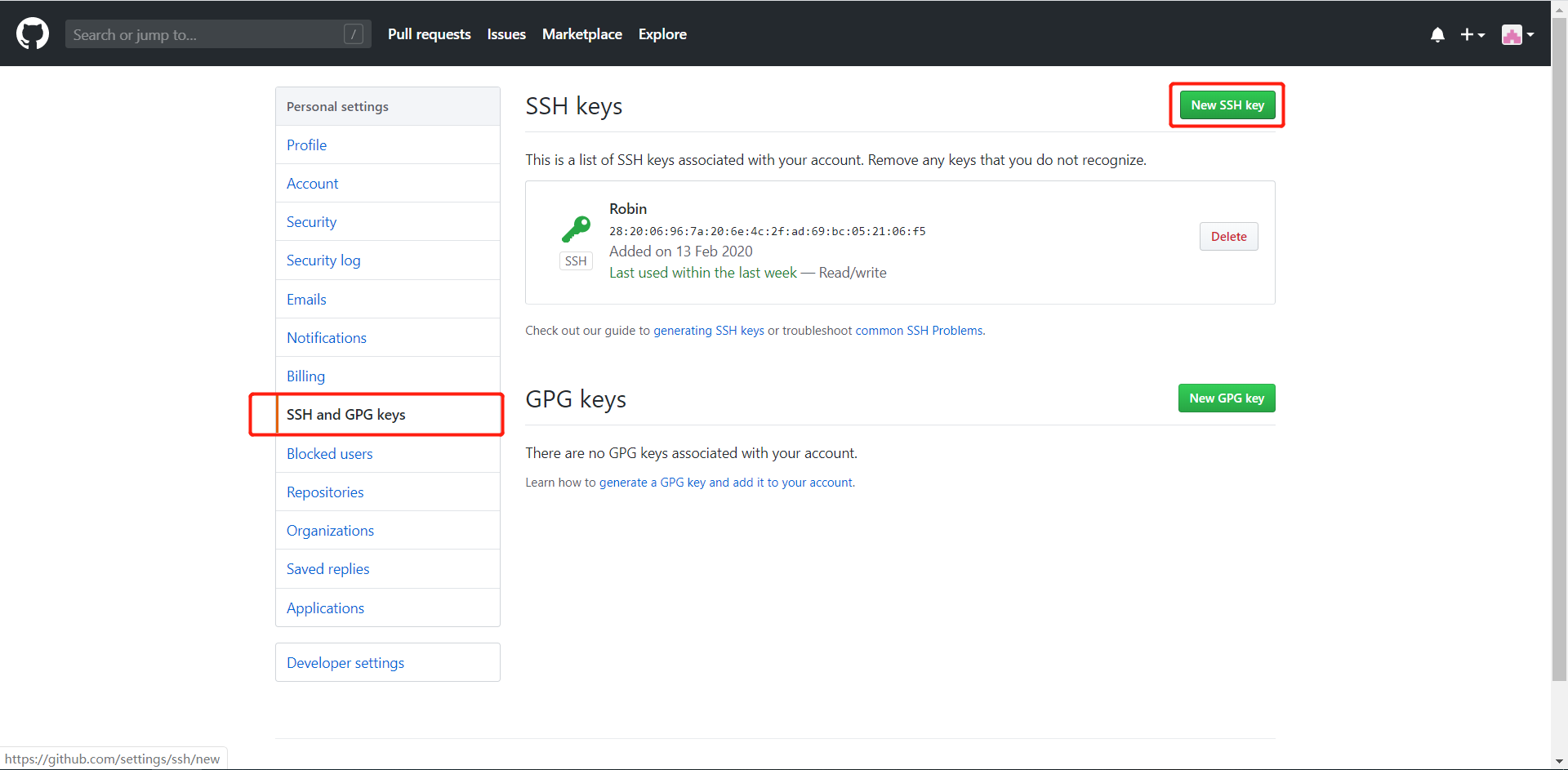Follow the common SSH Problems link

pyautogui.click(x=919, y=331)
